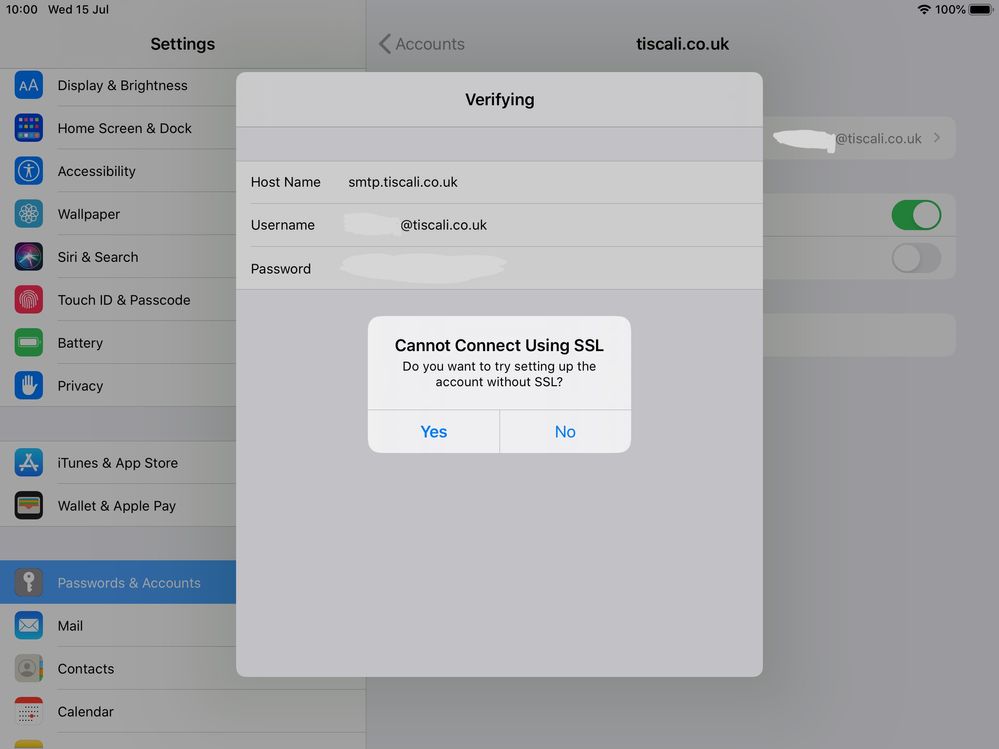999x749 pixels.
Task: Turn off the green enabled switch
Action: click(x=915, y=215)
